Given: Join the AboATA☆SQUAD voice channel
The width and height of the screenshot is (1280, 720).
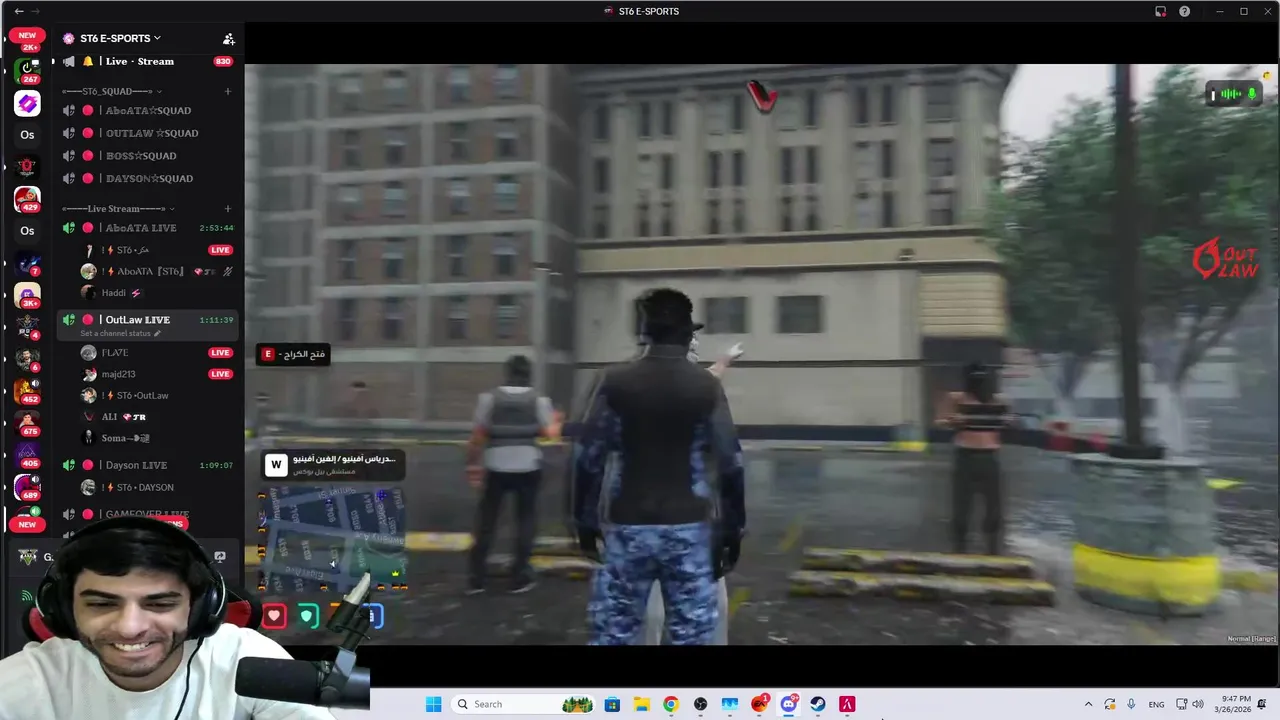Looking at the screenshot, I should pos(147,110).
